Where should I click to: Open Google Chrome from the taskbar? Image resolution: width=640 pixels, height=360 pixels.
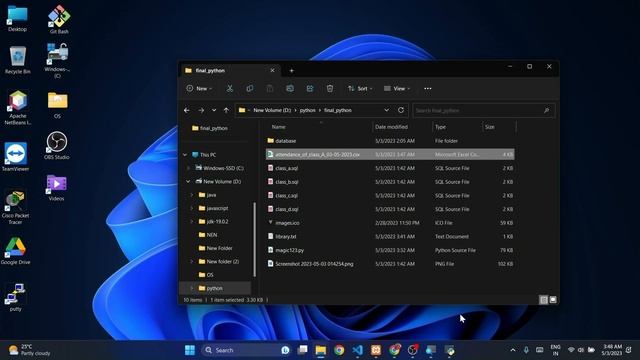coord(339,350)
